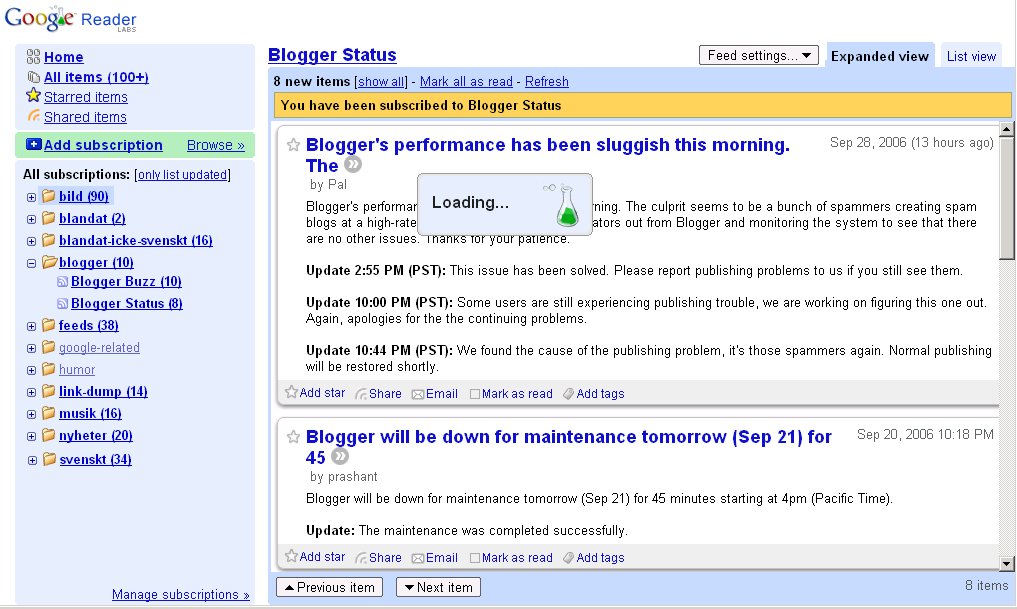Click the svenskt folder icon
The image size is (1017, 609).
click(x=49, y=459)
